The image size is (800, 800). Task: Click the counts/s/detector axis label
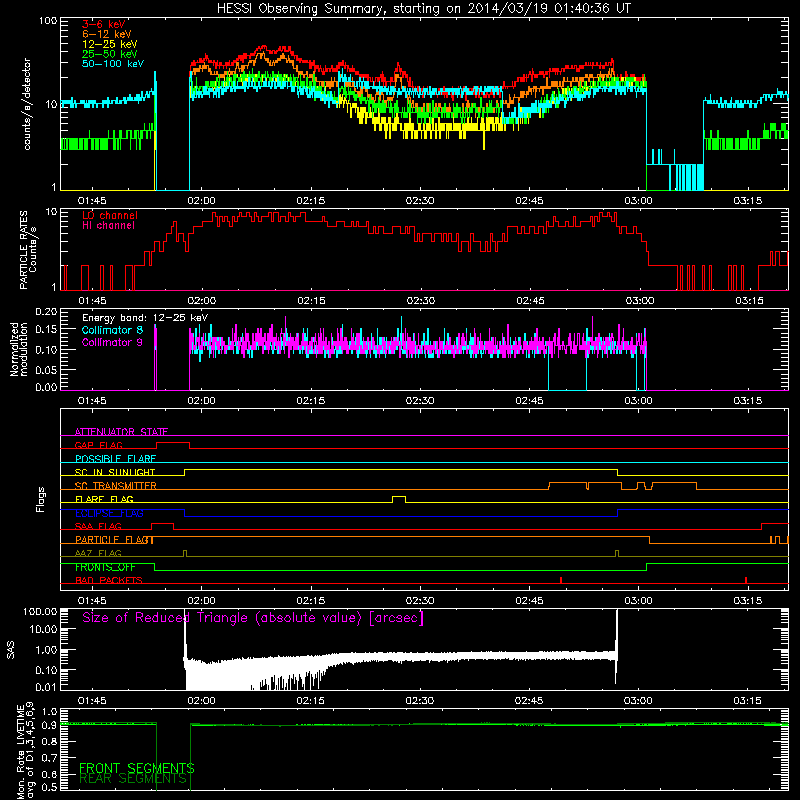pos(27,104)
